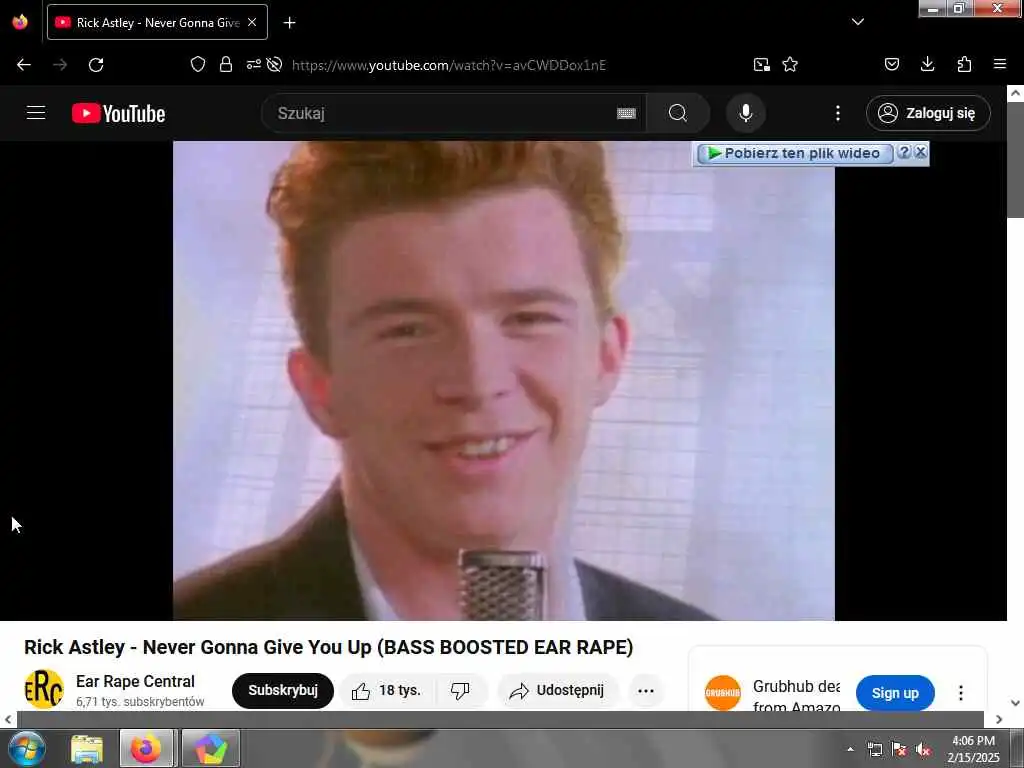Viewport: 1024px width, 768px height.
Task: Click the vertical scrollbar up arrow
Action: click(1016, 93)
